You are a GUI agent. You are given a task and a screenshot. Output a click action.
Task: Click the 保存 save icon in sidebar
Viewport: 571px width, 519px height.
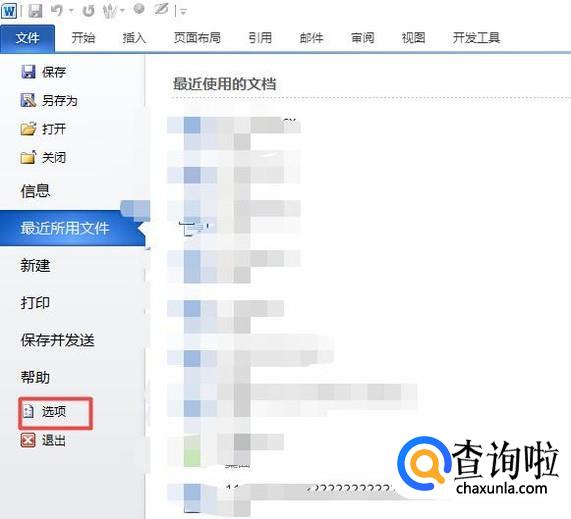tap(28, 72)
